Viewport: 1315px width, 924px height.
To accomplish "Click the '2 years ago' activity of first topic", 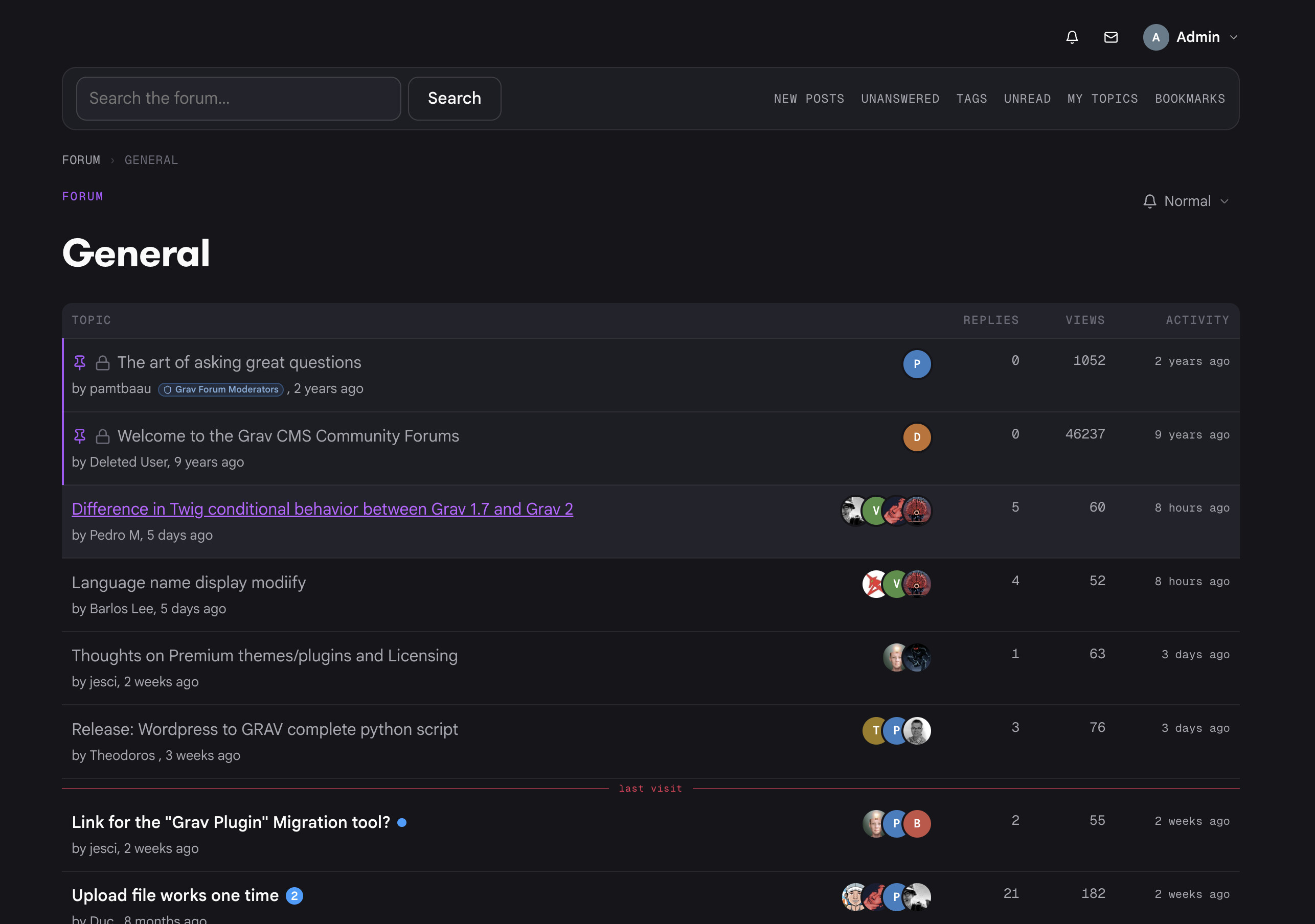I will [1192, 361].
